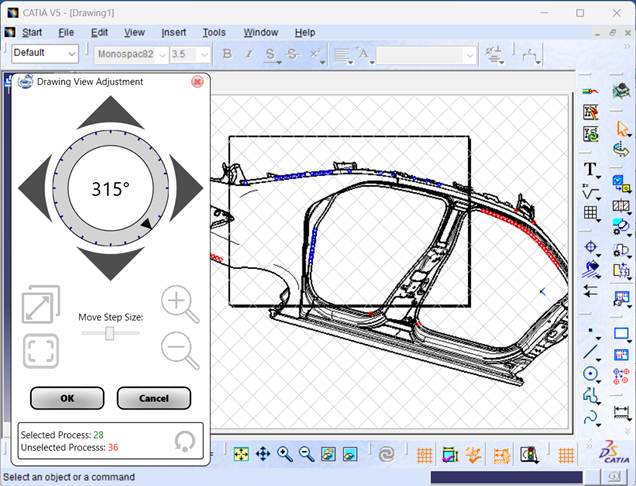Toggle the analysis display mode traffic-light icon

coord(528,455)
